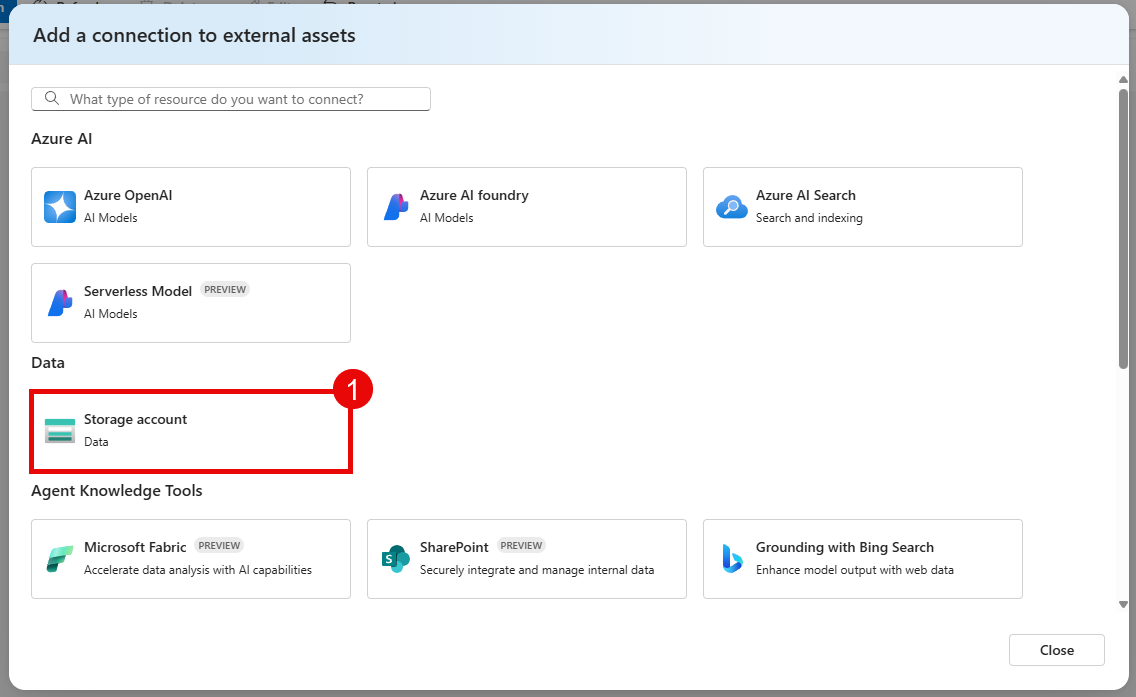This screenshot has width=1136, height=697.
Task: Click the Grounding with Bing Search icon
Action: (x=731, y=558)
